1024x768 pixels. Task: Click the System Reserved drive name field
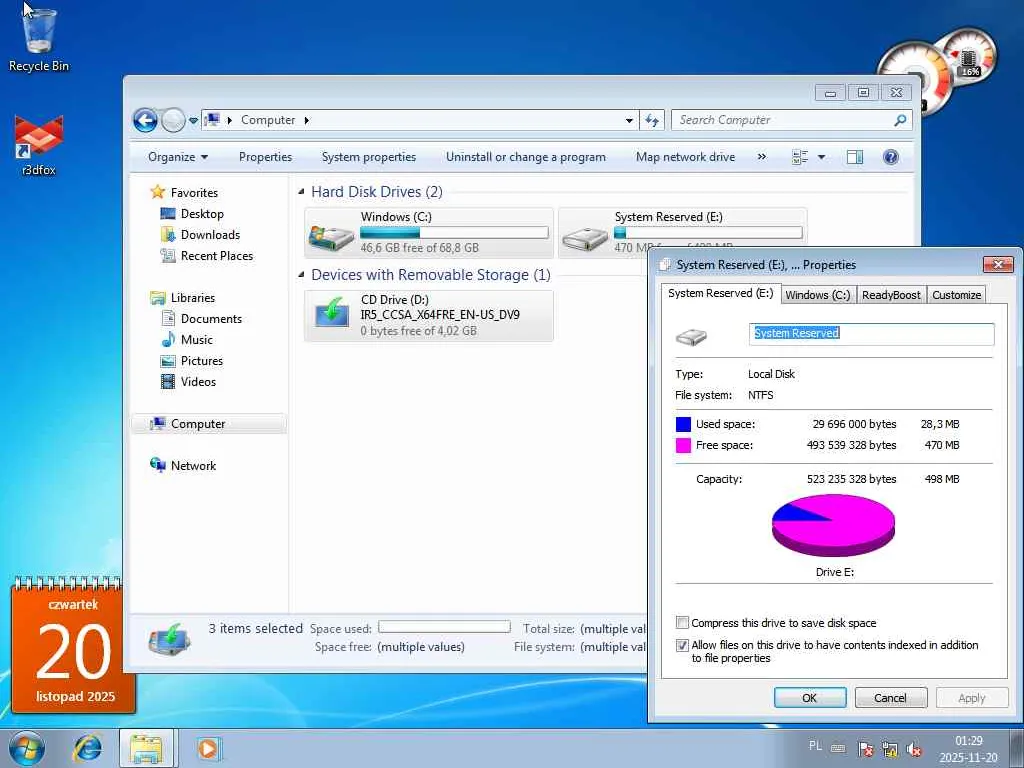(871, 333)
